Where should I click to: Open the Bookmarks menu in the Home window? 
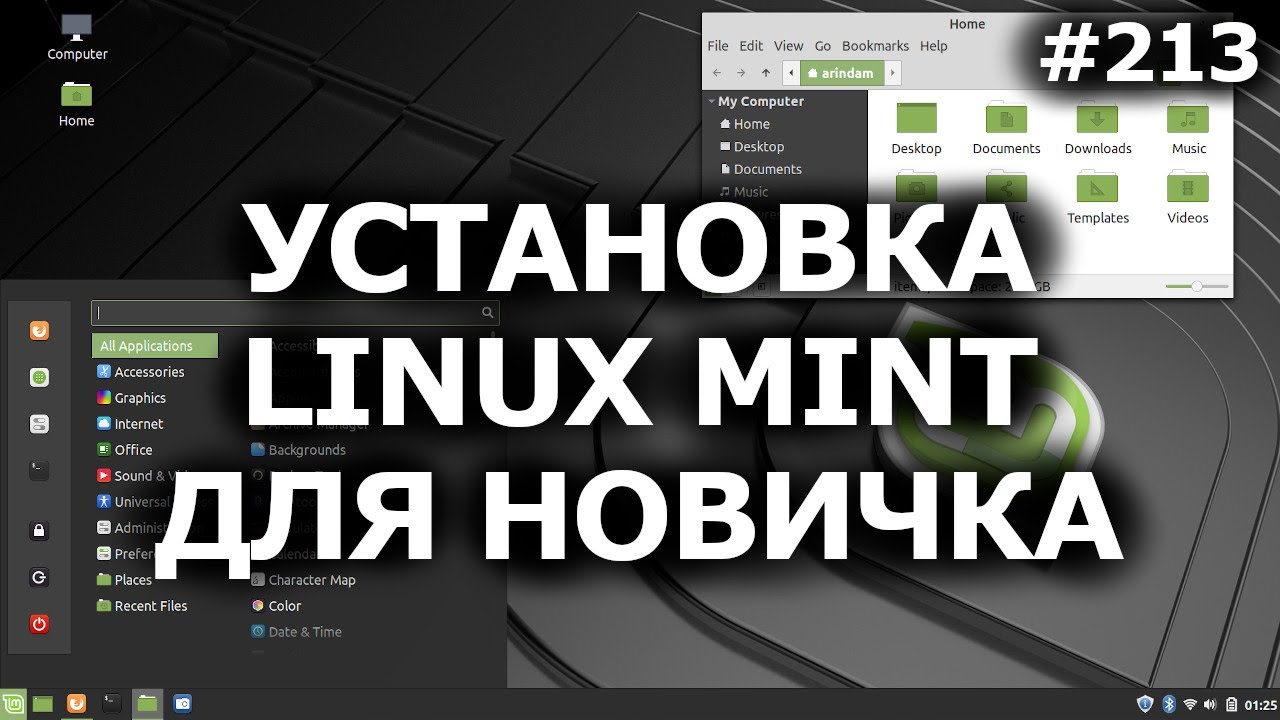click(x=875, y=46)
